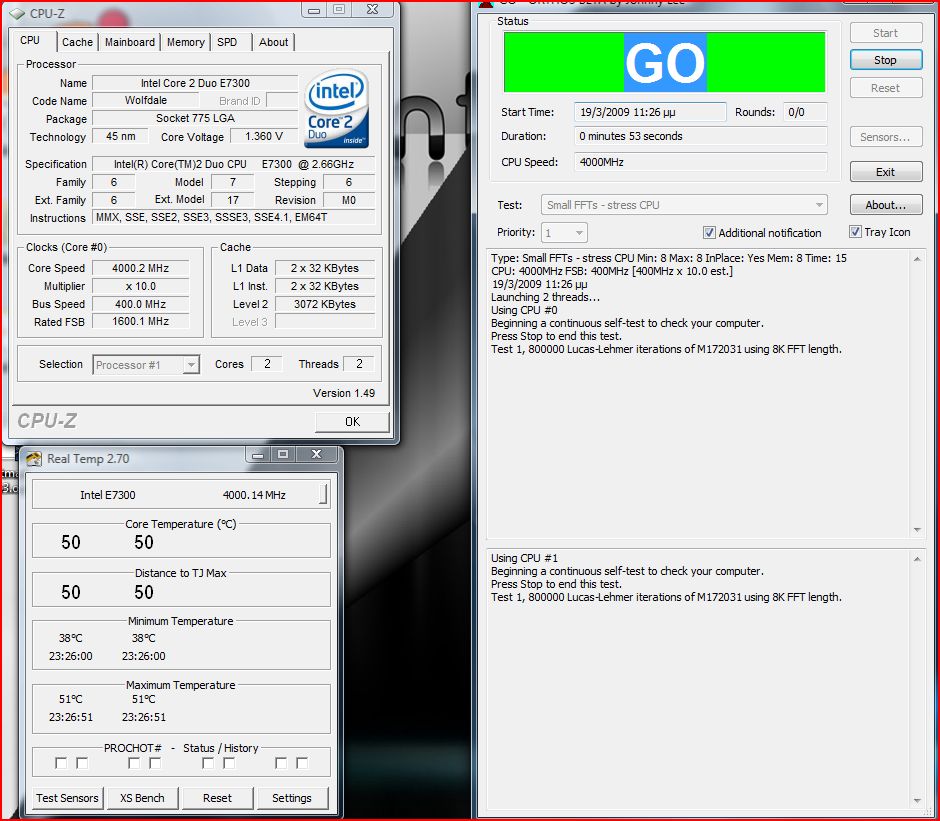Tick the leftmost PROCHOT# status checkbox
This screenshot has width=940, height=821.
[x=61, y=763]
